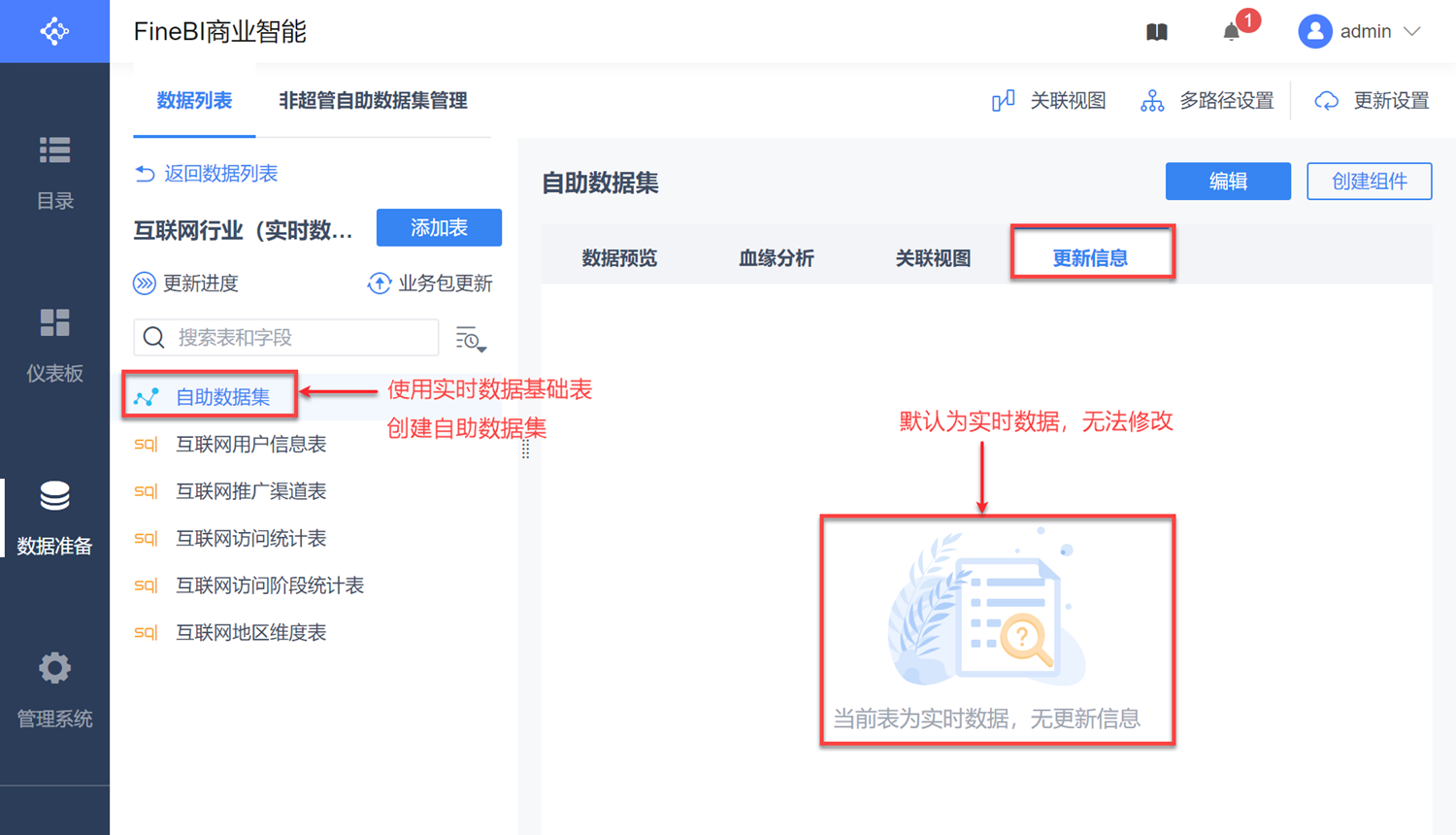Open the 目录 directory sidebar icon
Screen dimensions: 1456x835
[x=54, y=150]
